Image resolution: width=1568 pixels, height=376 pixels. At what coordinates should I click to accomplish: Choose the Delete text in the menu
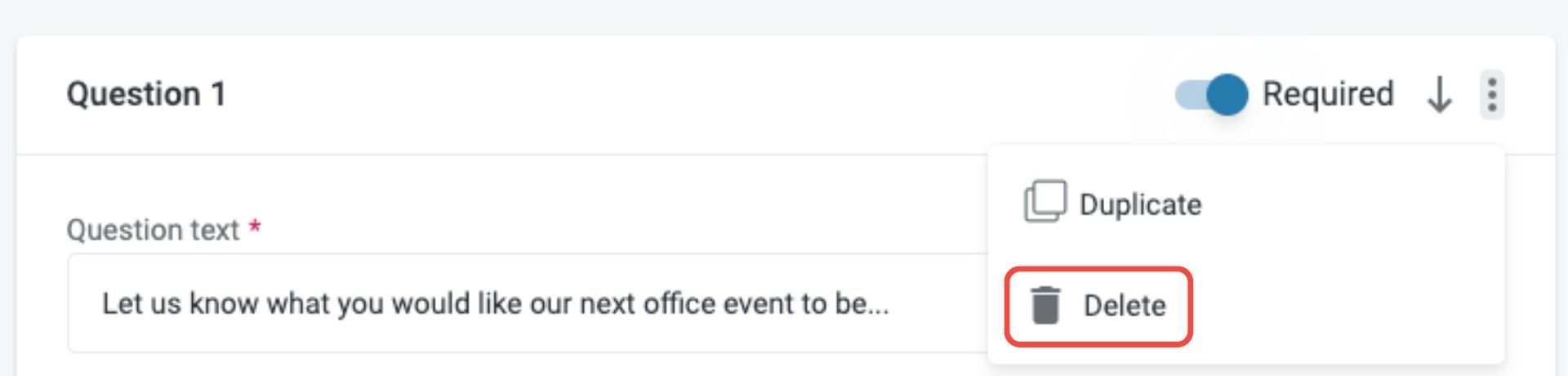click(x=1125, y=306)
